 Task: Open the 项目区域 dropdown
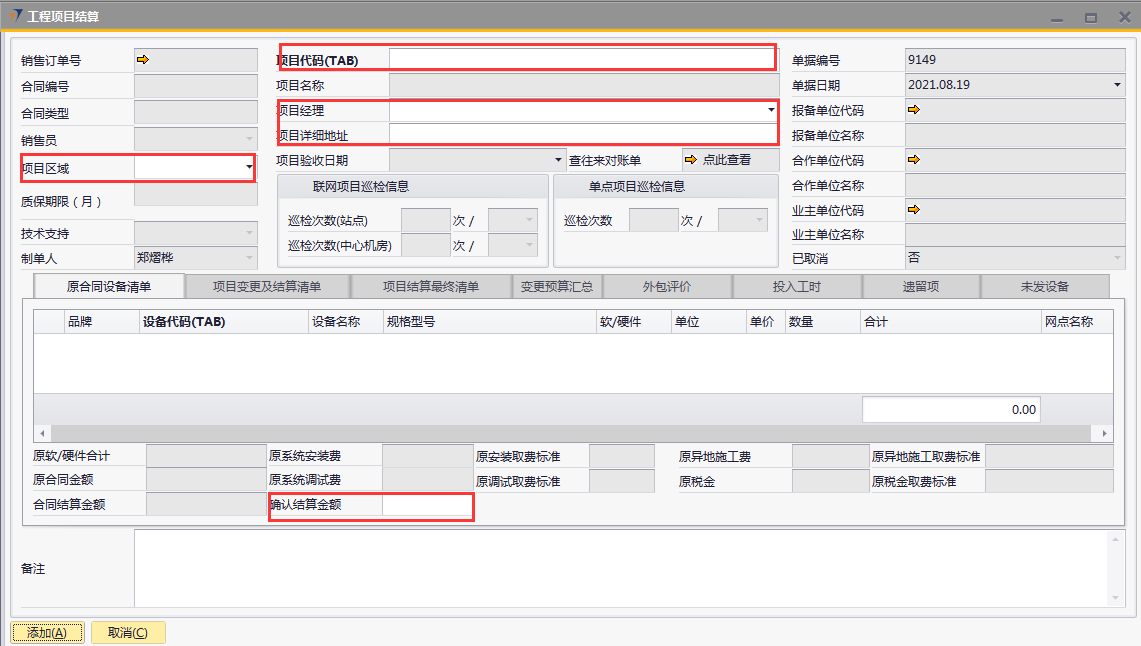[x=248, y=169]
